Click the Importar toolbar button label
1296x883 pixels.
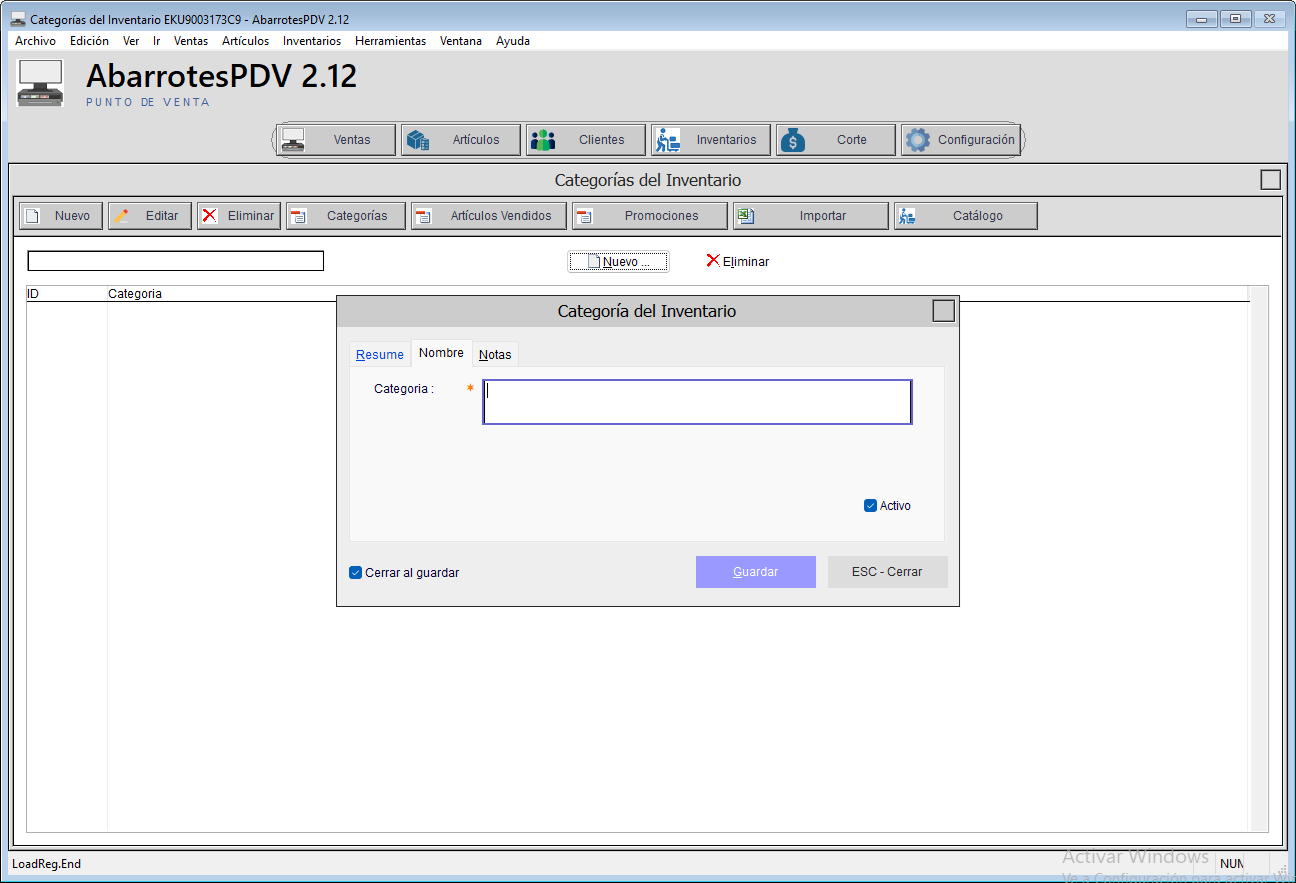tap(823, 216)
